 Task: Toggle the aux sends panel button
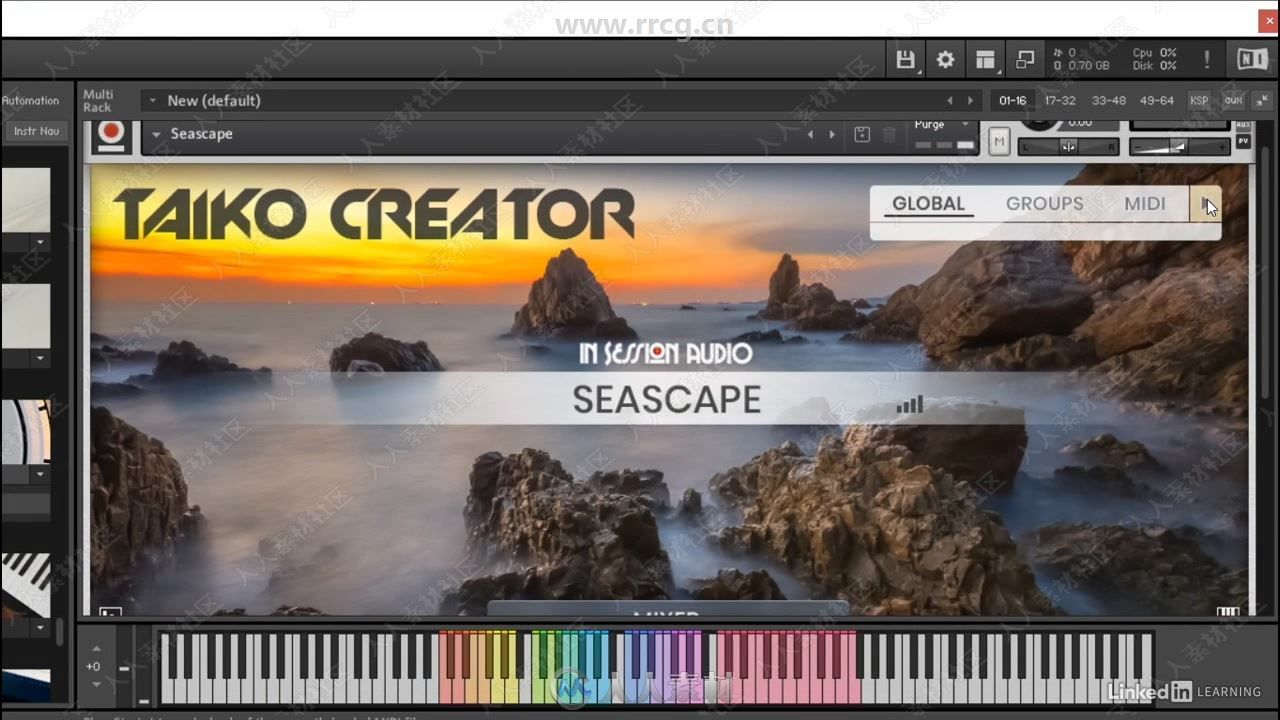pyautogui.click(x=1233, y=100)
